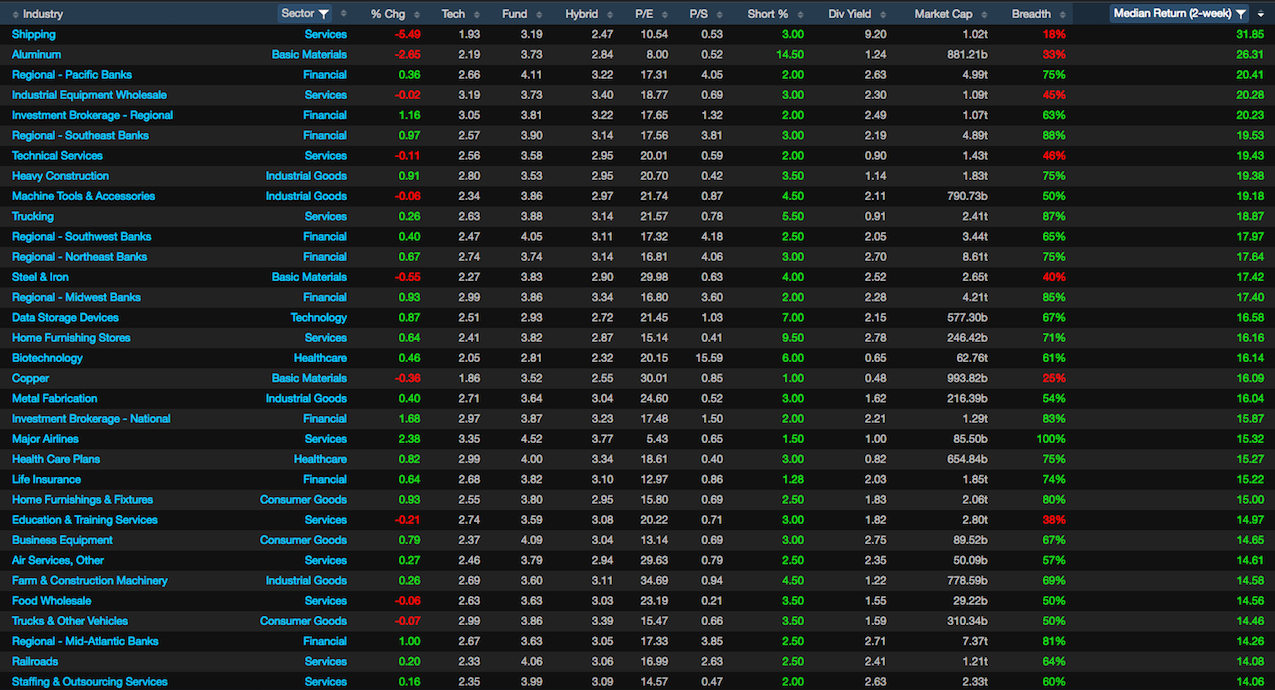Screen dimensions: 1275x690
Task: Open the Biotechnology industry link
Action: tap(47, 358)
